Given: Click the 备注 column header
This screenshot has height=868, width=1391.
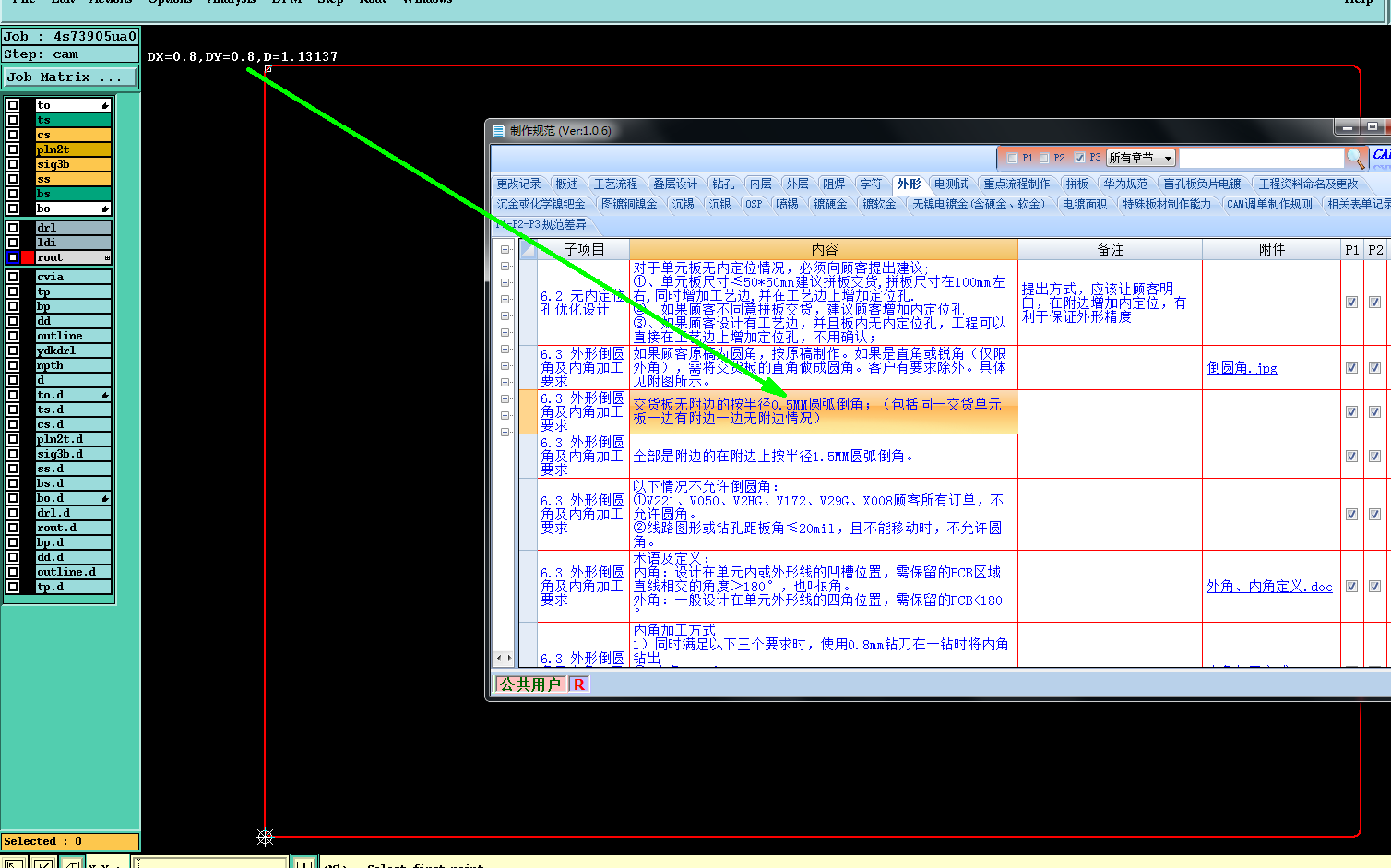Looking at the screenshot, I should click(1110, 249).
